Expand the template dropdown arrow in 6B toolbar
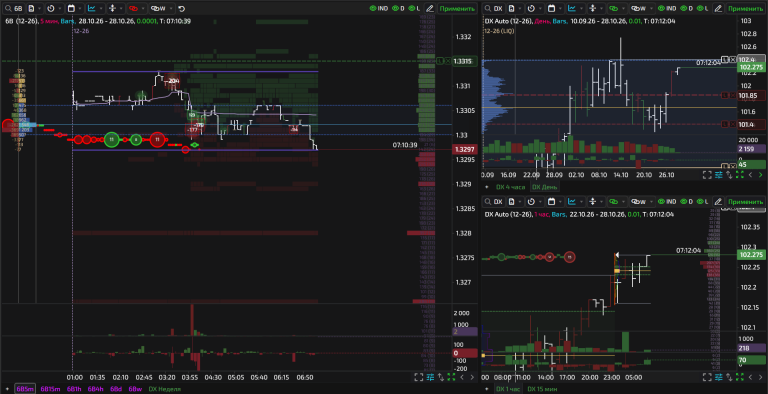This screenshot has width=768, height=394. [x=39, y=8]
